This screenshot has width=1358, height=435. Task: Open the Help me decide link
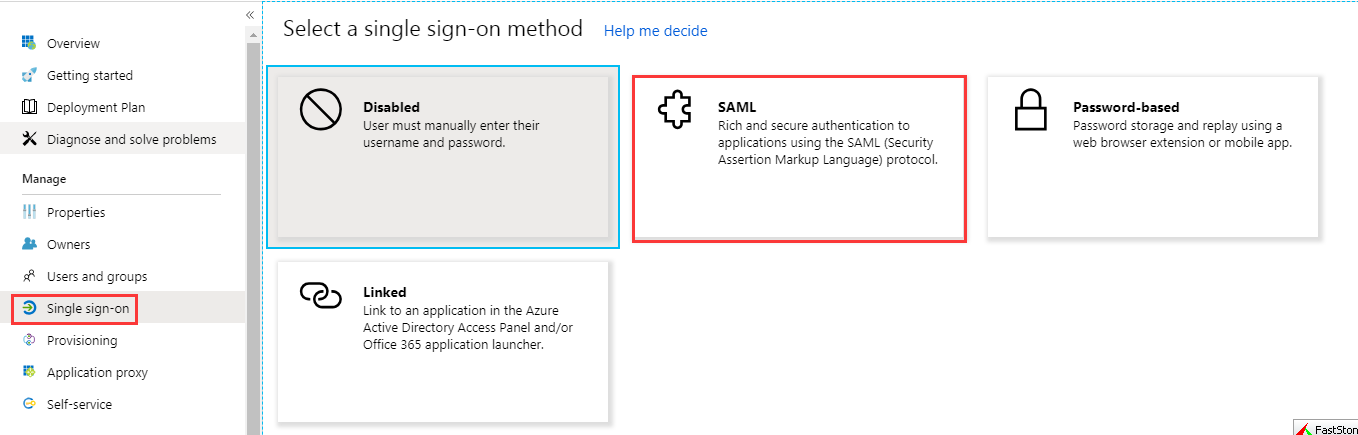point(655,31)
